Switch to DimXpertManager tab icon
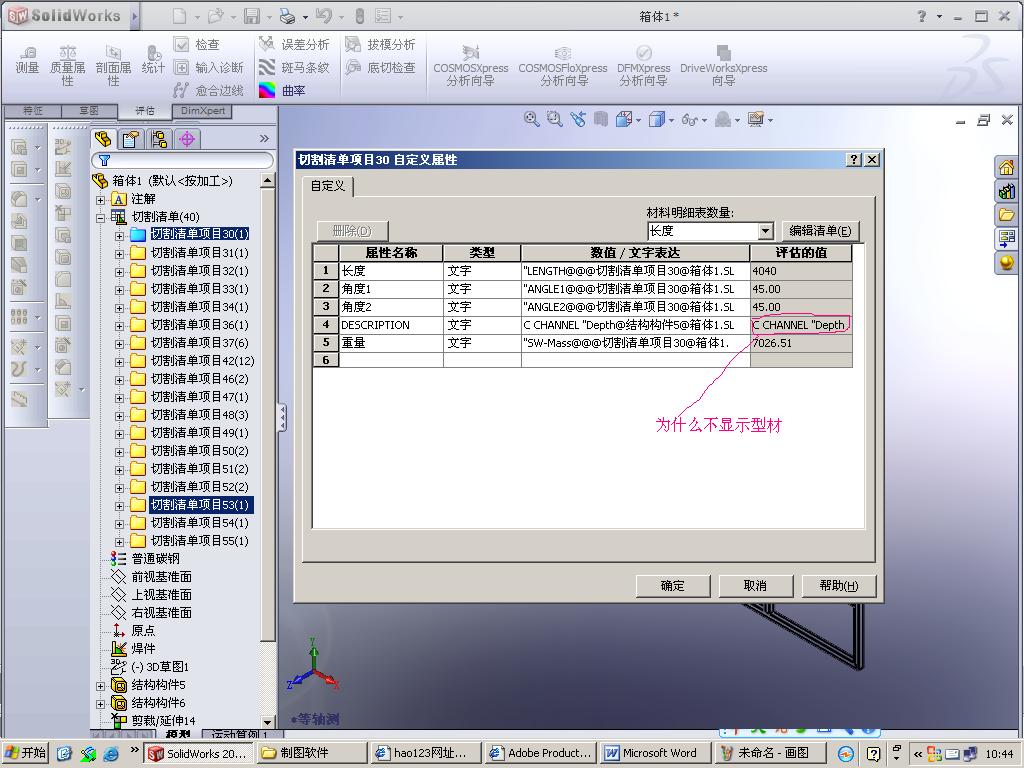Viewport: 1024px width, 768px height. 187,138
